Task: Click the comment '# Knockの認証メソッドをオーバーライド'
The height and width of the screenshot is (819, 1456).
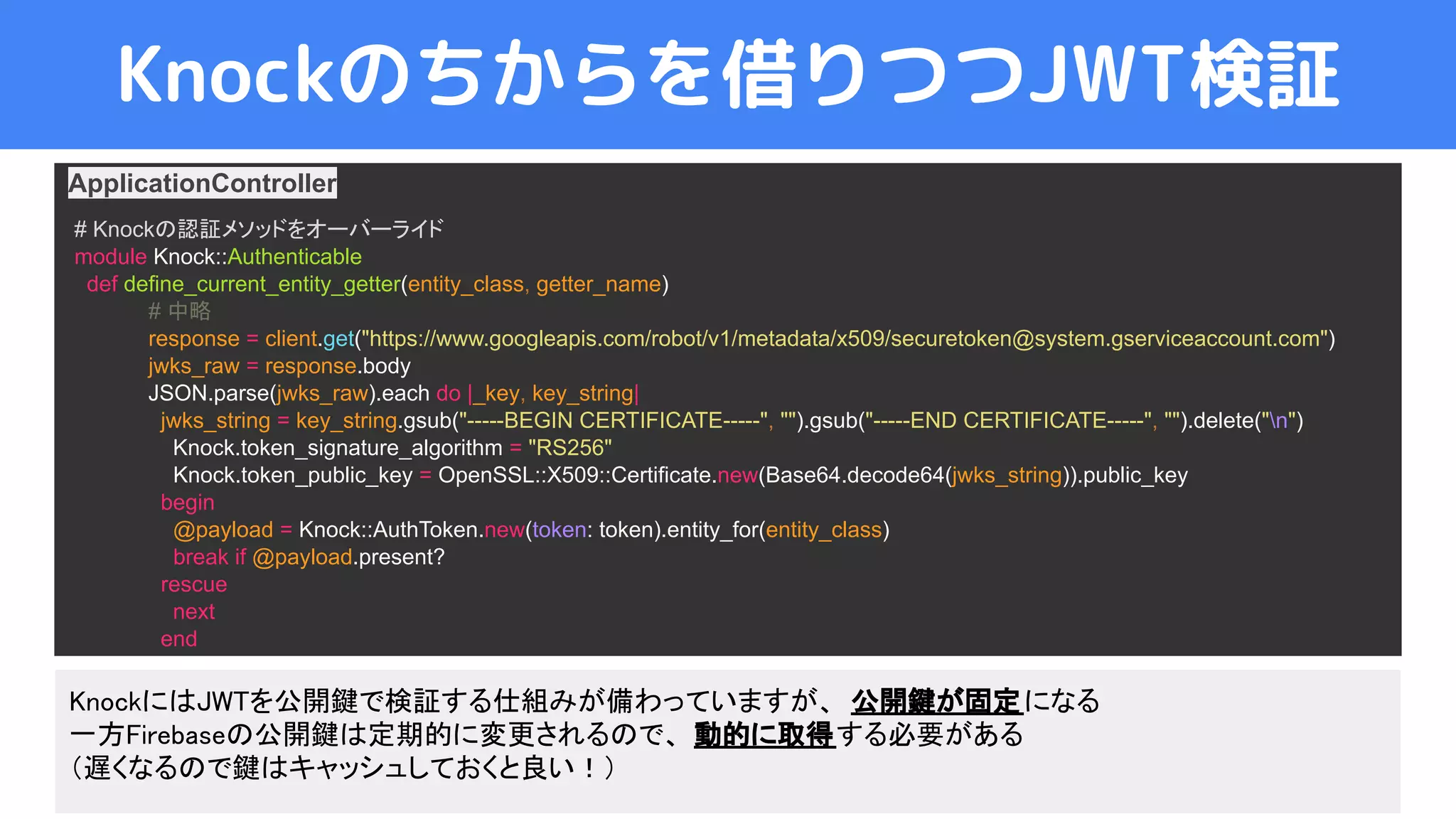Action: [259, 229]
